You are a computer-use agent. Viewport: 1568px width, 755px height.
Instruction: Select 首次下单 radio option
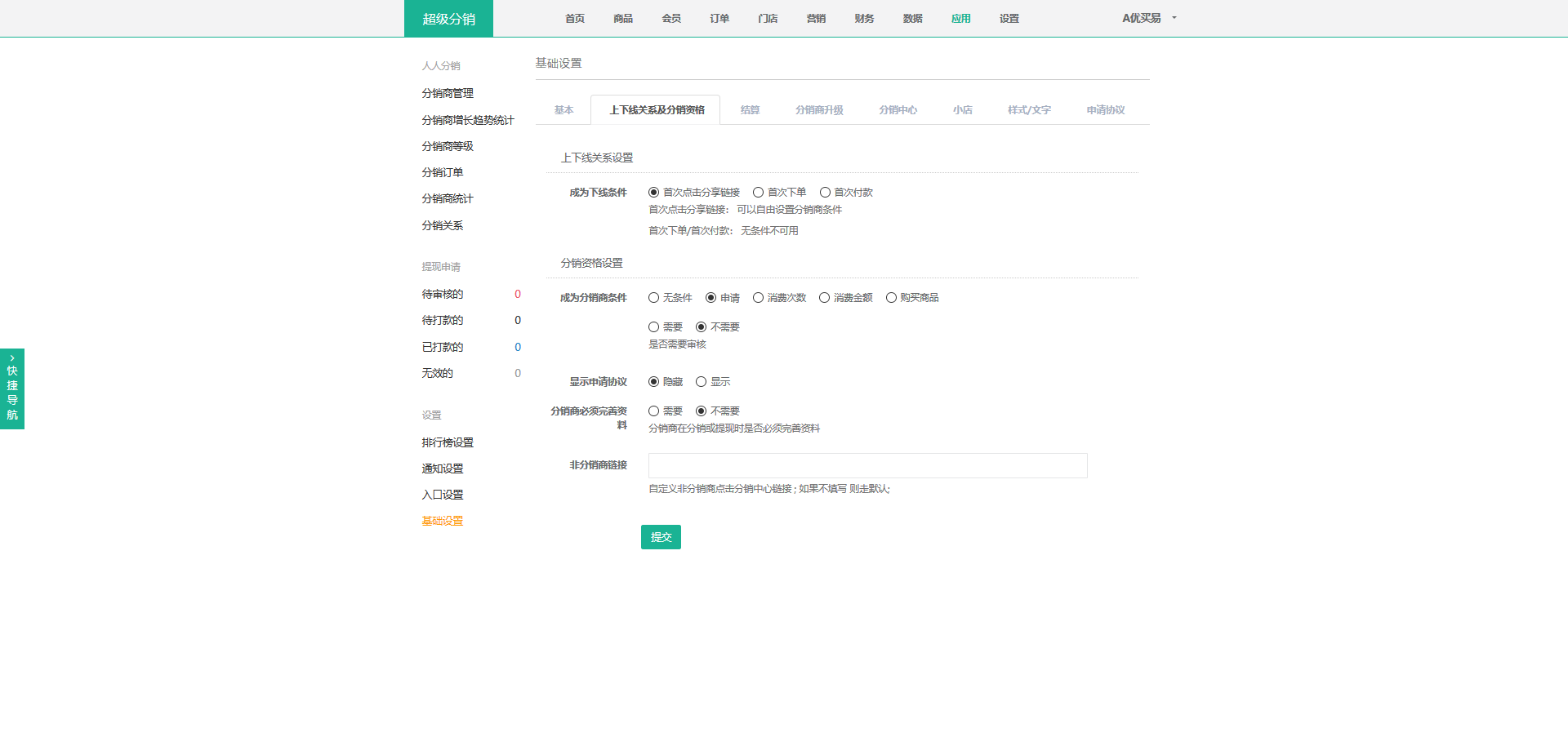pyautogui.click(x=759, y=193)
